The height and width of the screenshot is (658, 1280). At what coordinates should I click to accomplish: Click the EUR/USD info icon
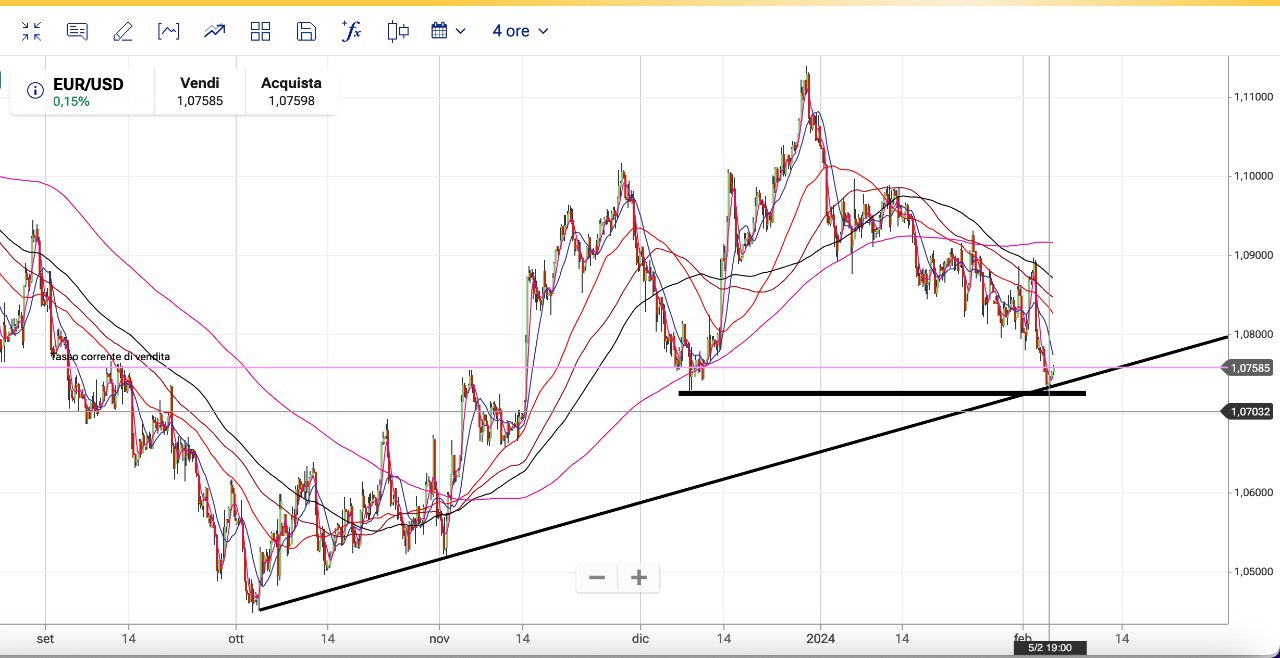[35, 91]
